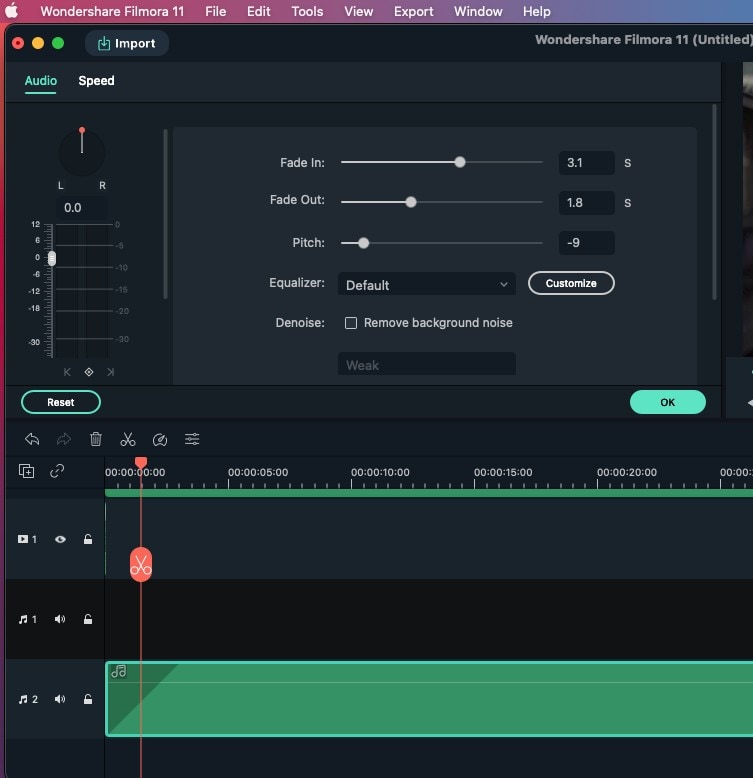
Task: Switch to the Speed tab
Action: point(96,81)
